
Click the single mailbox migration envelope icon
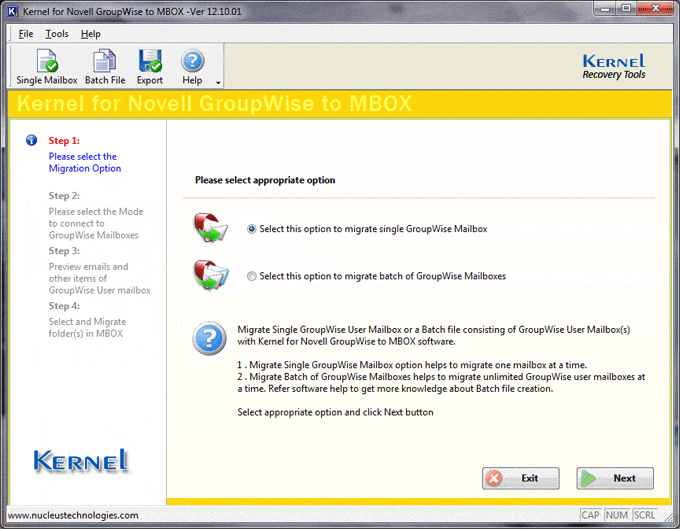coord(210,228)
